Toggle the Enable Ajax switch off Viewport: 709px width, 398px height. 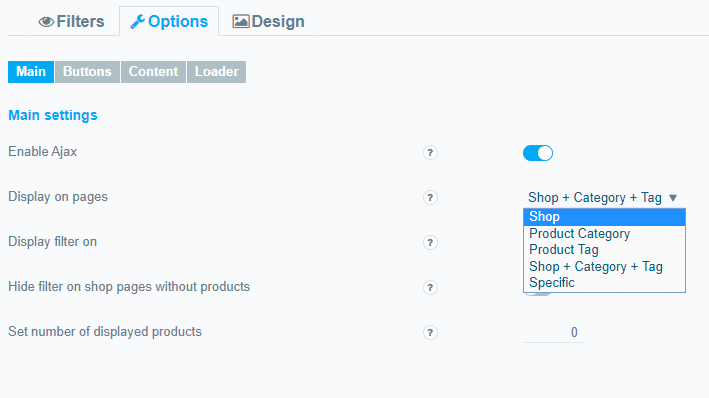pyautogui.click(x=538, y=153)
